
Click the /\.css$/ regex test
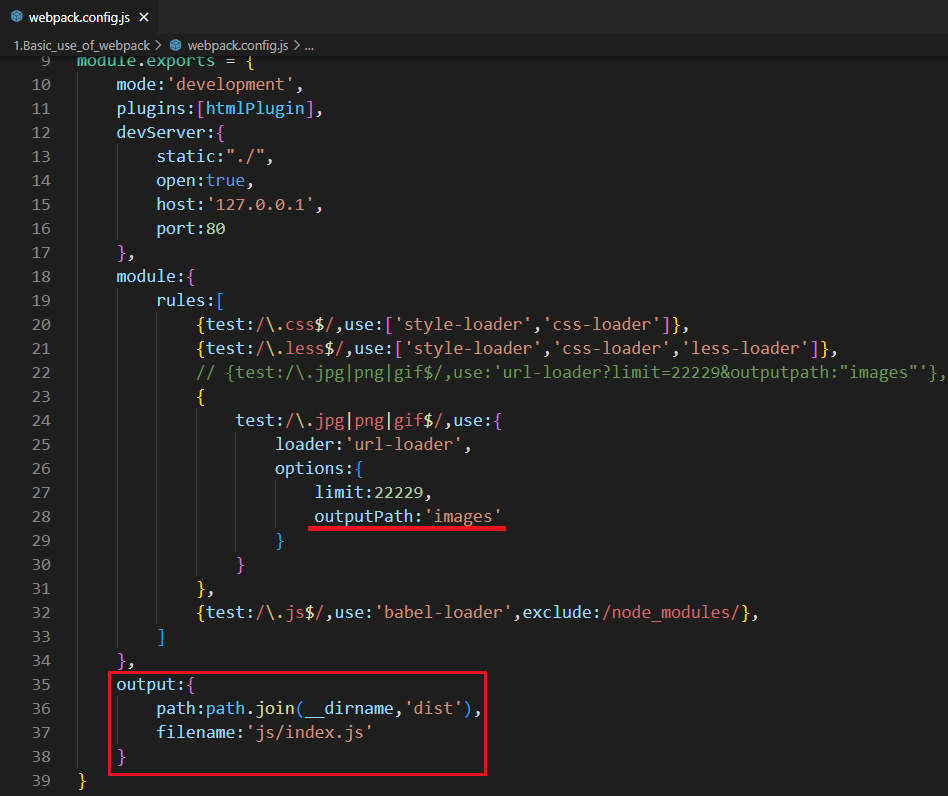click(x=294, y=325)
